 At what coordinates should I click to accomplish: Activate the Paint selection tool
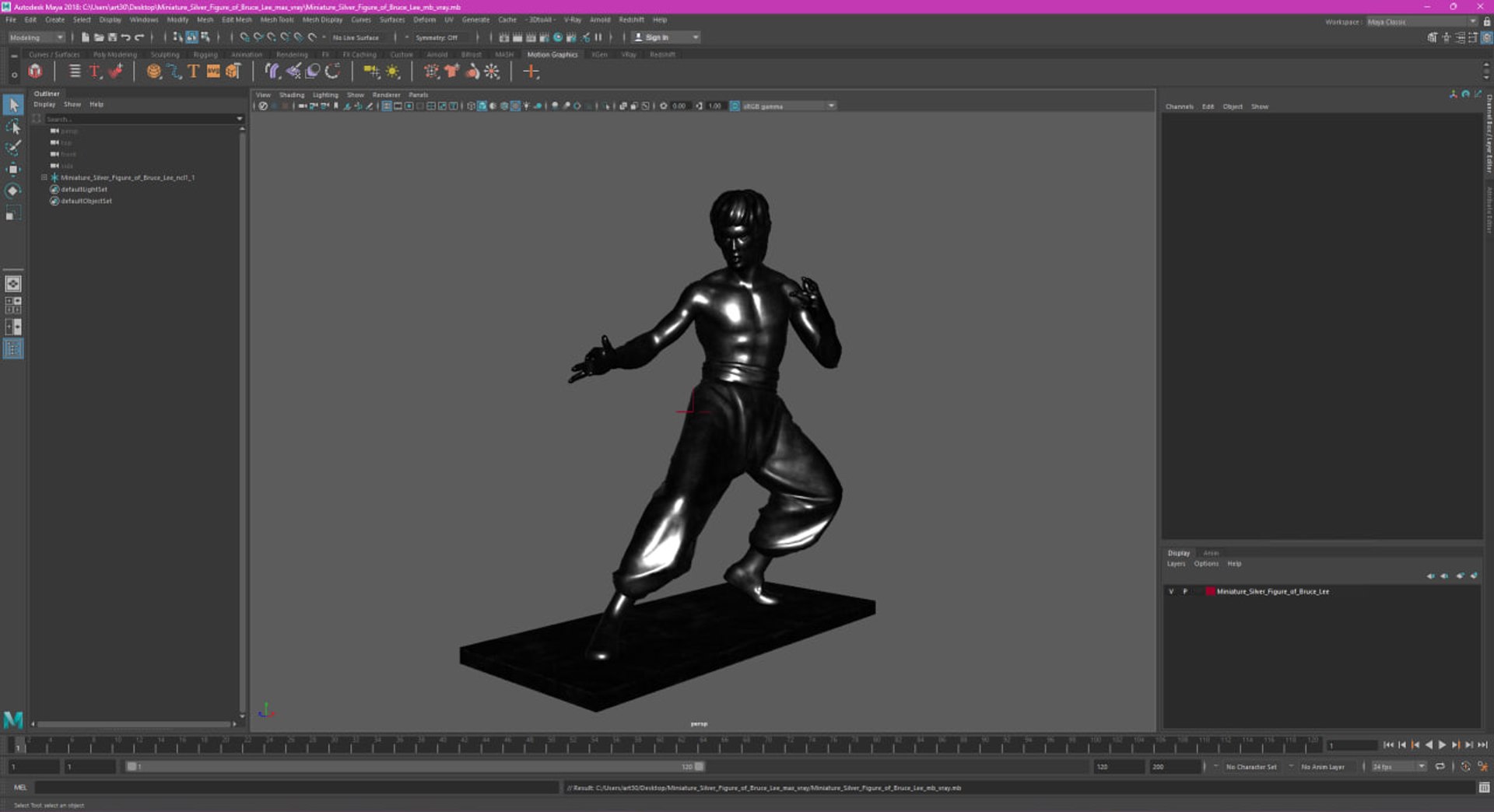13,148
